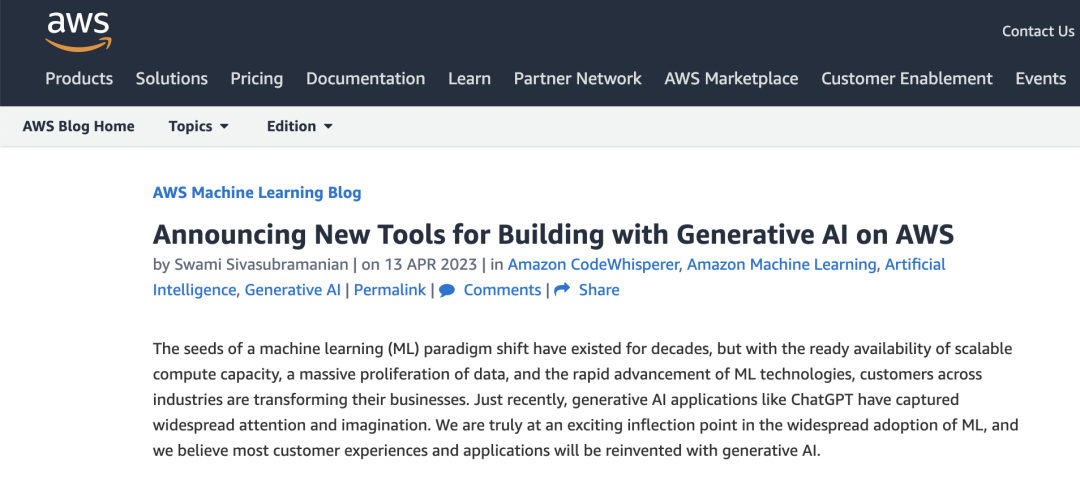Open the AWS Machine Learning Blog link

click(x=257, y=193)
